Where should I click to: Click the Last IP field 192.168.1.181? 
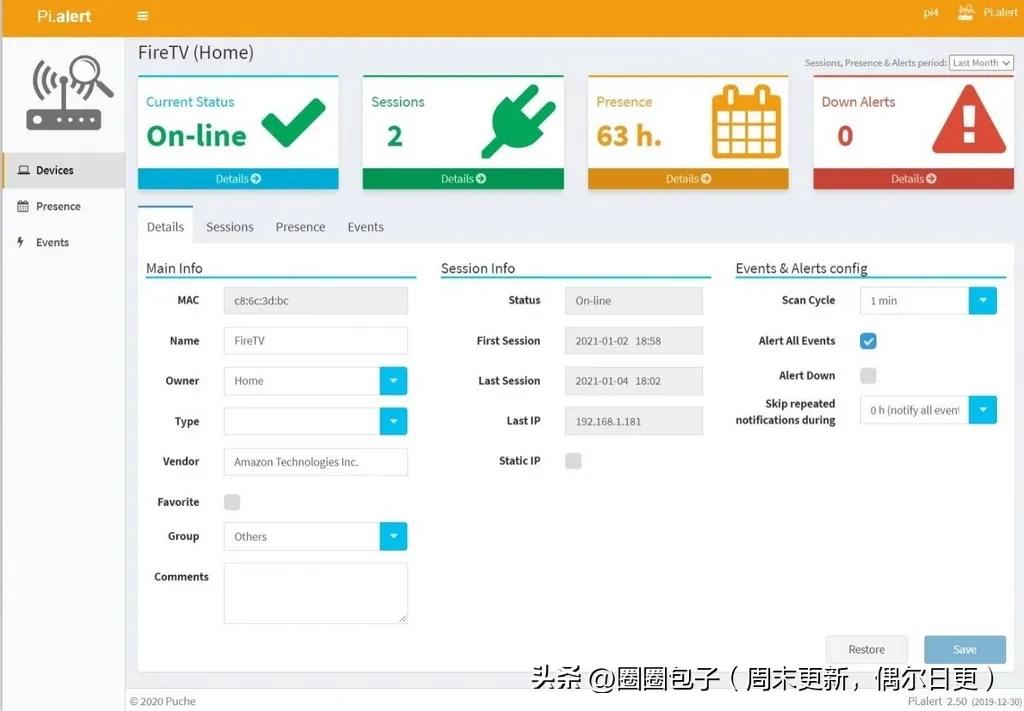pos(633,422)
